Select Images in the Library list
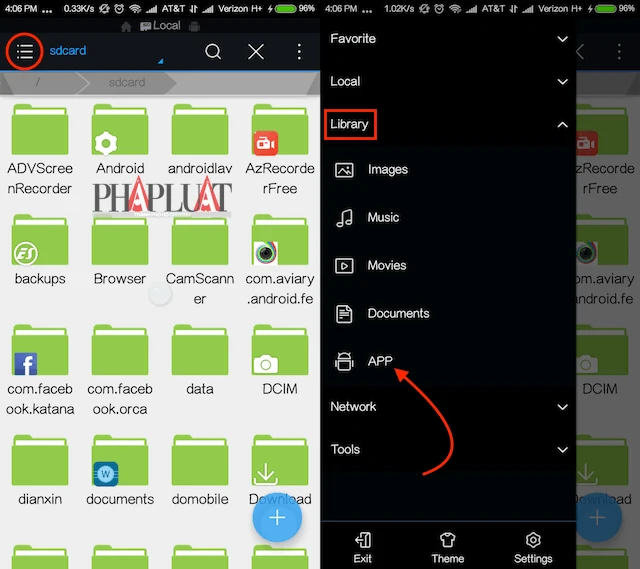 click(385, 170)
